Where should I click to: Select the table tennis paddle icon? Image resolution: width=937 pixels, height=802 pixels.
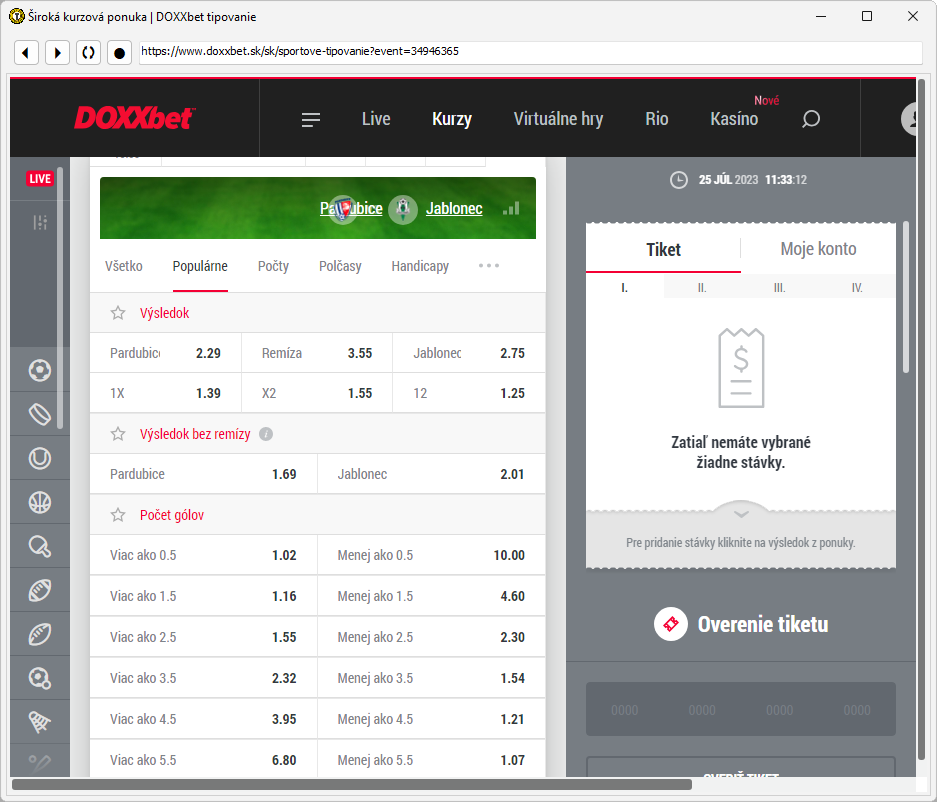(40, 546)
